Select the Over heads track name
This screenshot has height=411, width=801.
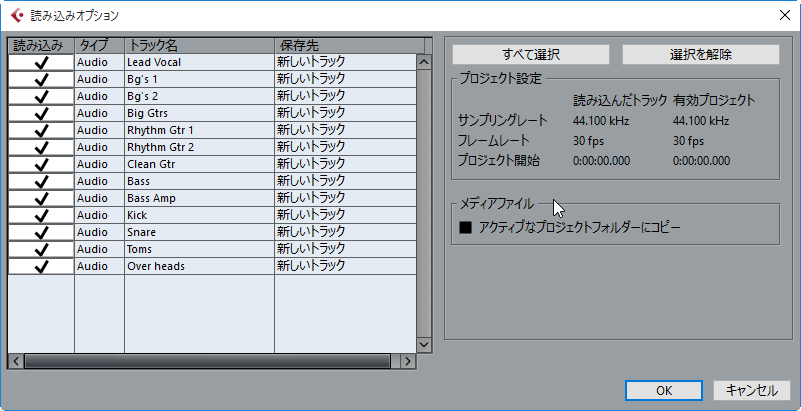click(156, 266)
